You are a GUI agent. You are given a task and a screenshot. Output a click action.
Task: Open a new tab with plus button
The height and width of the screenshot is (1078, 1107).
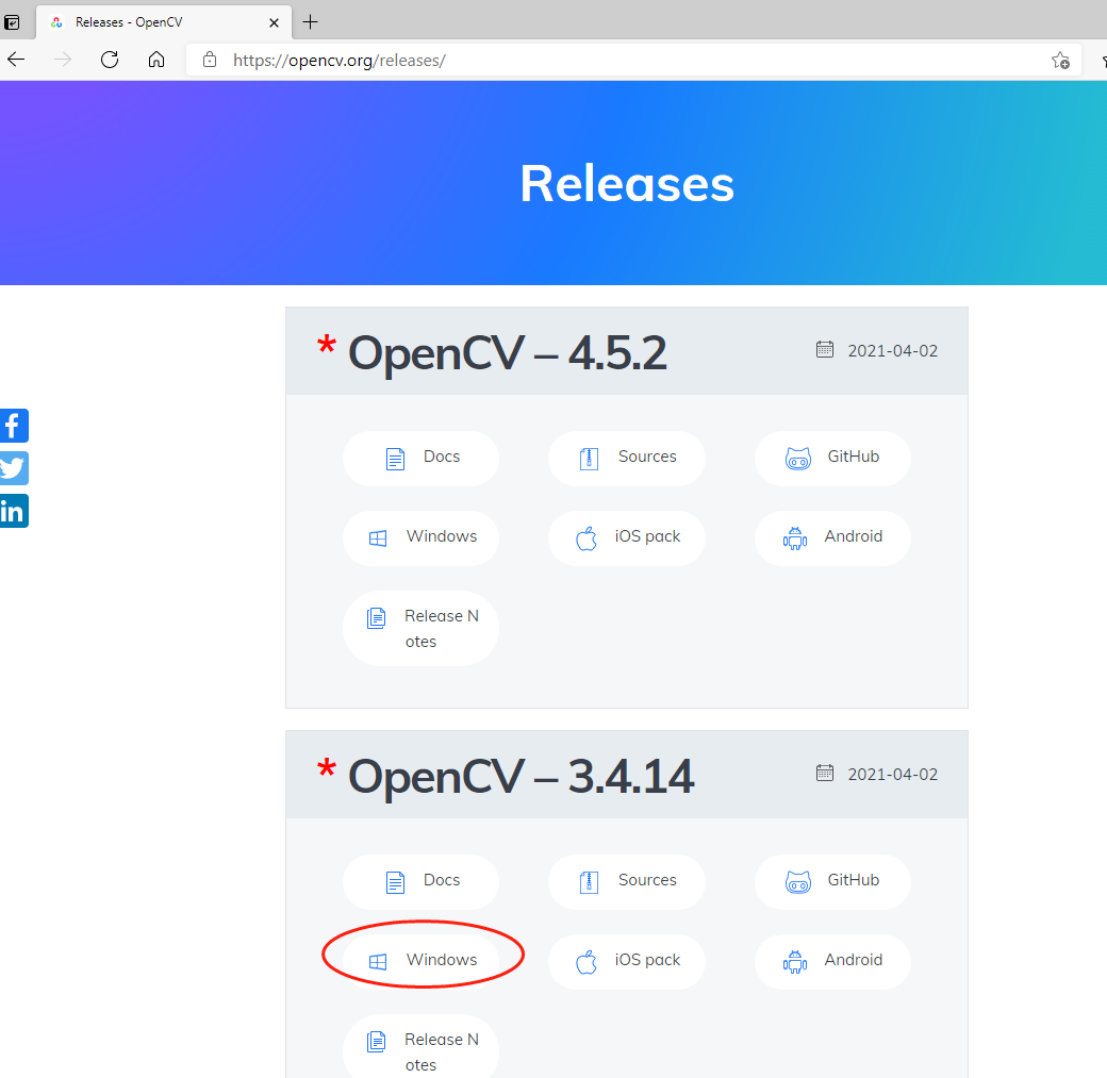tap(310, 22)
